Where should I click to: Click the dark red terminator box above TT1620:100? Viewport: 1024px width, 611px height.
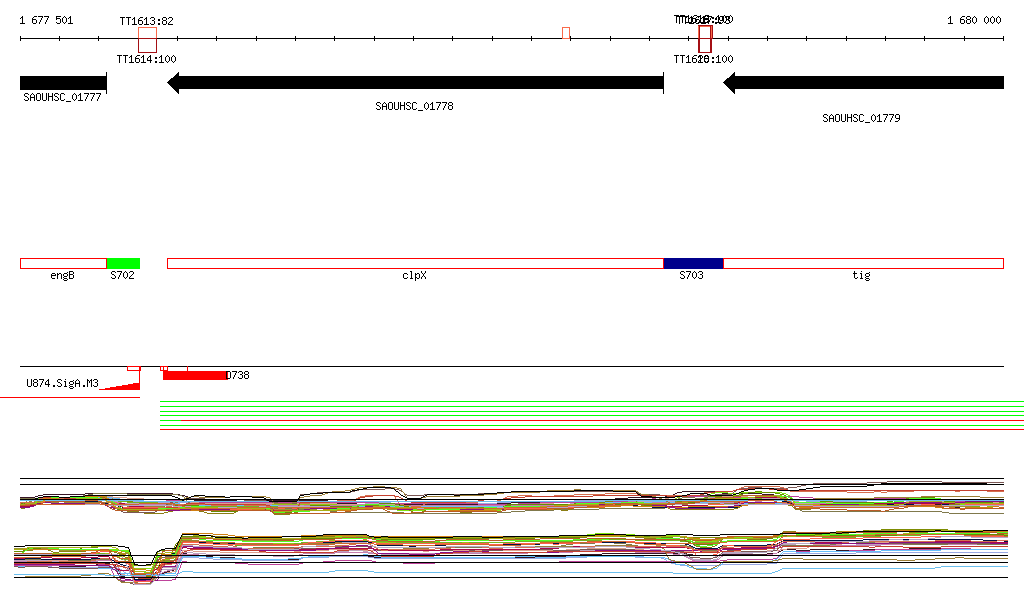tap(705, 40)
